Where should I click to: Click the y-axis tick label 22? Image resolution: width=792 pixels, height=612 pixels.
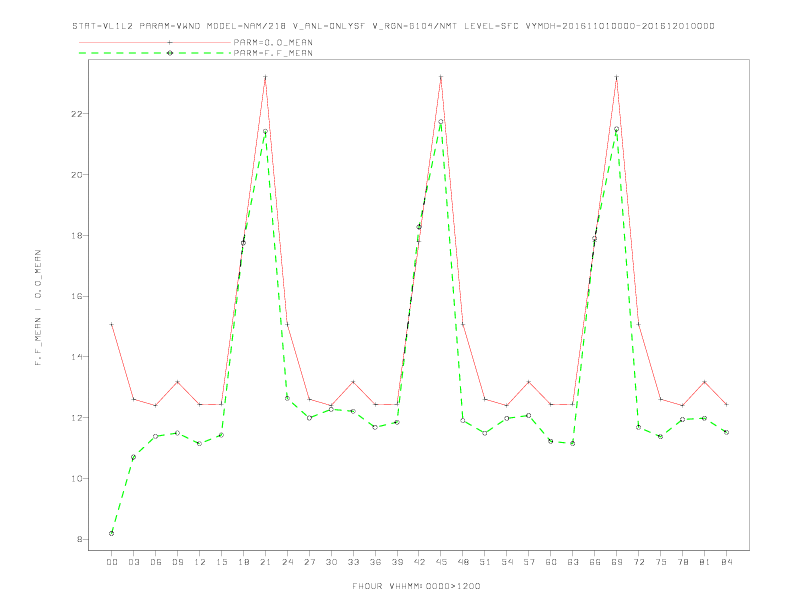click(x=76, y=114)
